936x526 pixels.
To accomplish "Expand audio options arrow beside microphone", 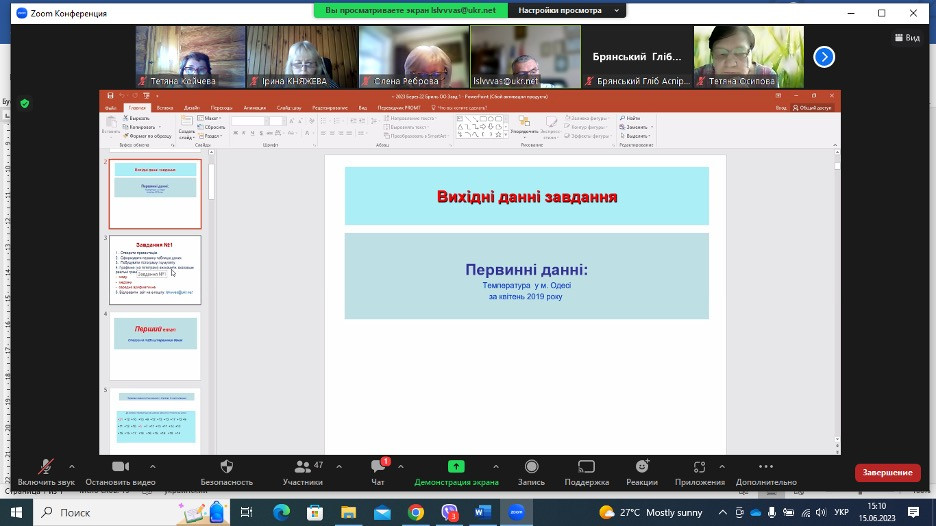I will [x=72, y=466].
